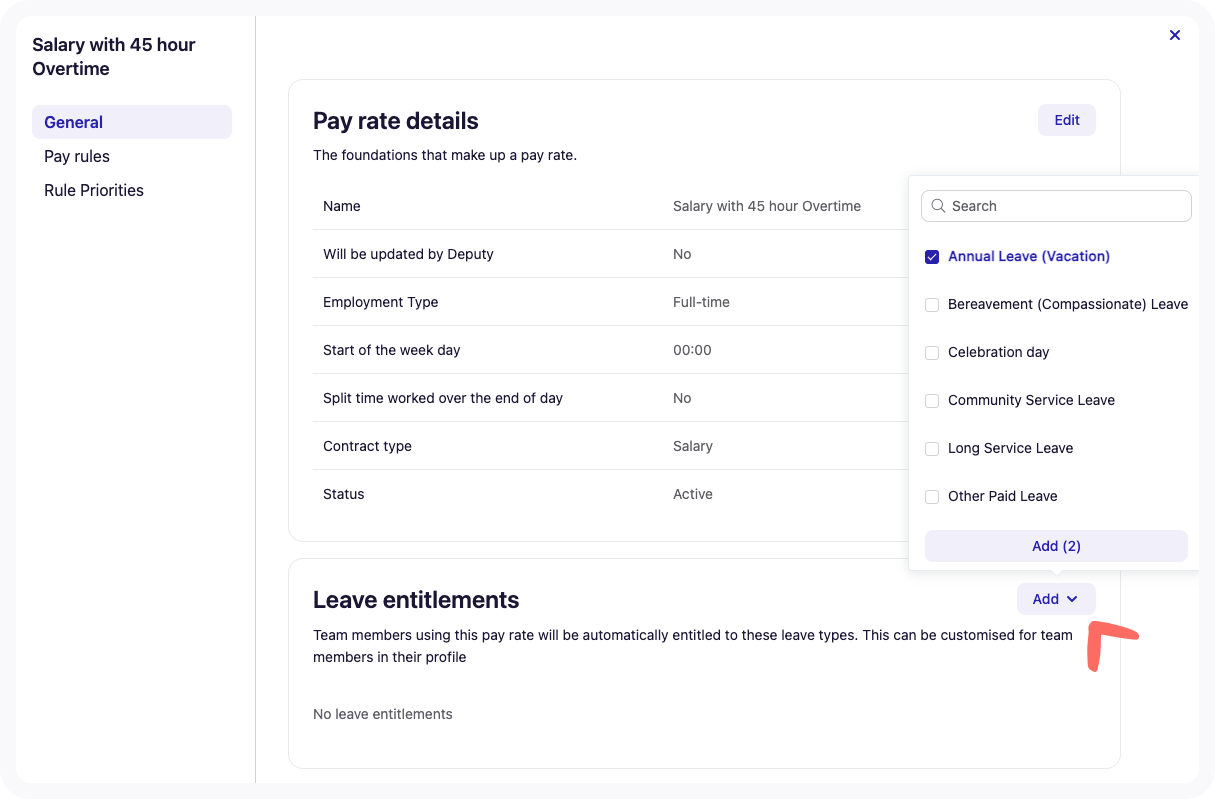Select the pay rate name Salary with 45 hour Overtime
The height and width of the screenshot is (799, 1215).
[767, 206]
